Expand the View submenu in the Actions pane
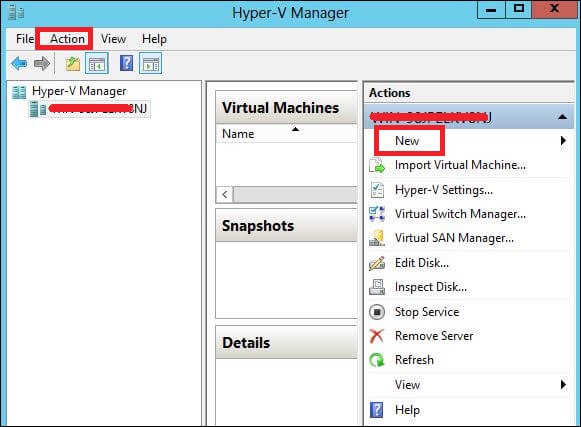 pyautogui.click(x=563, y=385)
